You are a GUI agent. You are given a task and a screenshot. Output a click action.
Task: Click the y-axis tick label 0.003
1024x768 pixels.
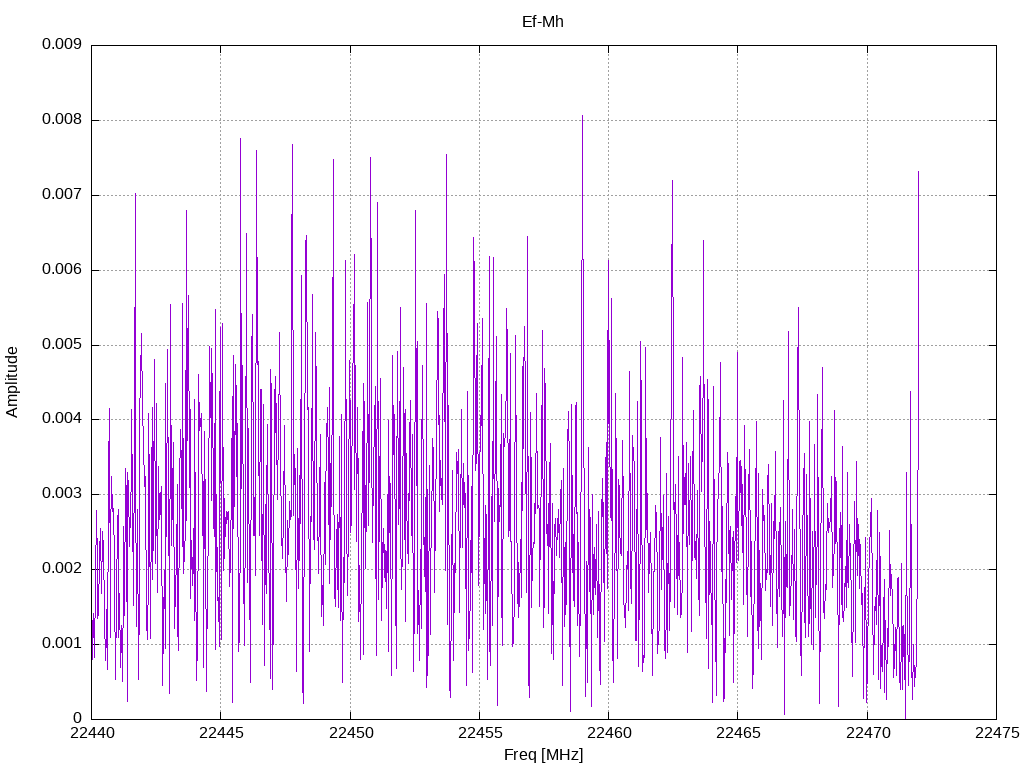pyautogui.click(x=62, y=493)
